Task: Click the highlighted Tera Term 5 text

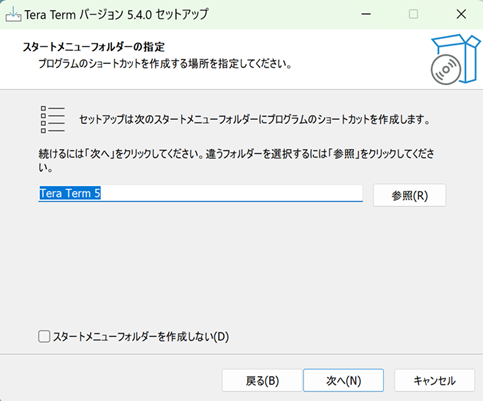Action: [70, 193]
